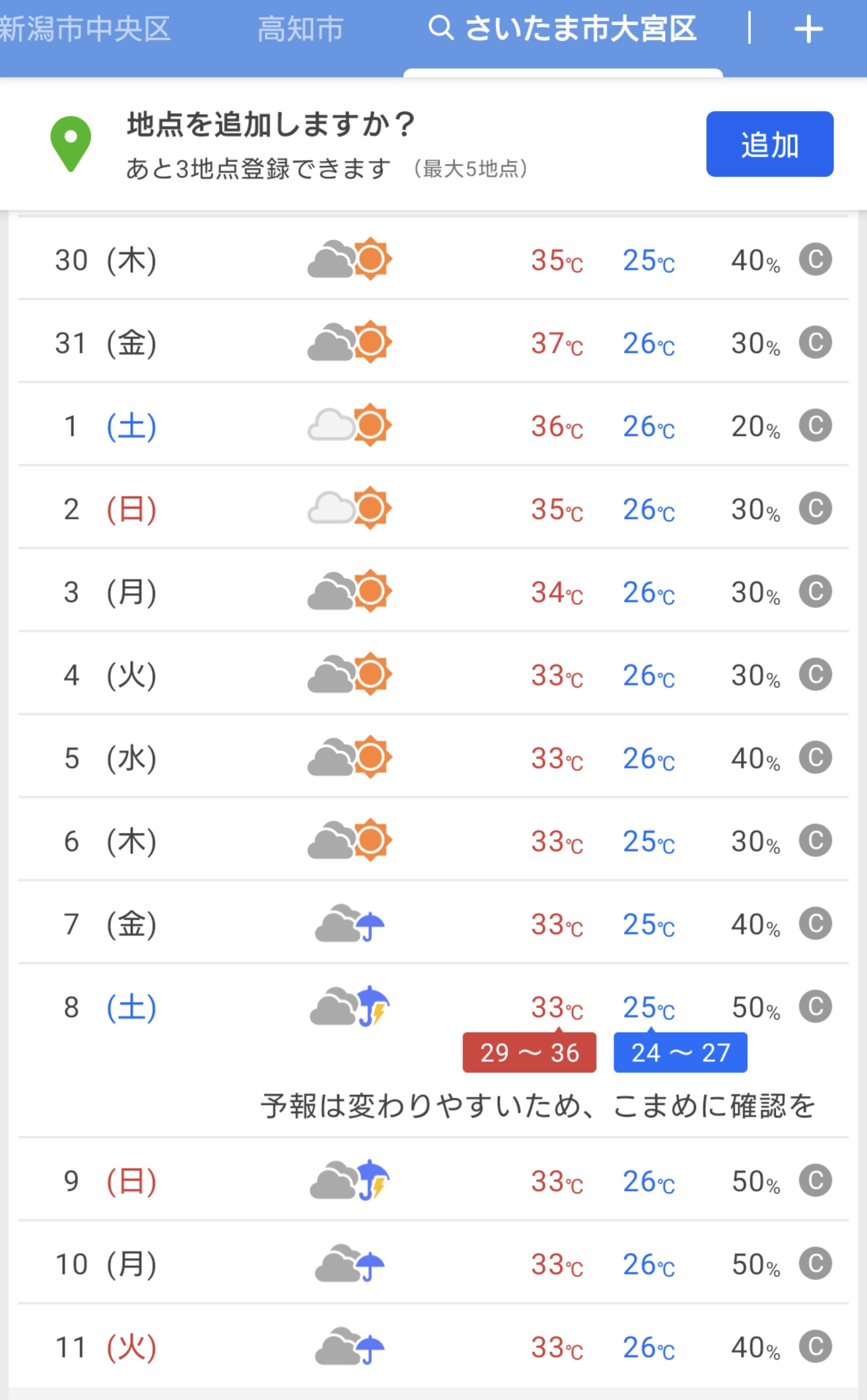Viewport: 867px width, 1400px height.
Task: Switch to the 高知市 tab
Action: [301, 28]
